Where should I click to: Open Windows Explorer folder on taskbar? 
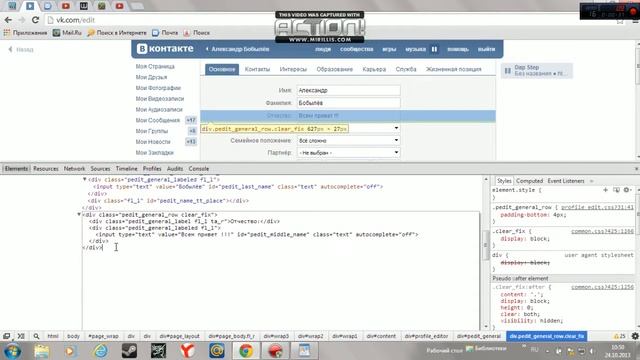pyautogui.click(x=42, y=351)
